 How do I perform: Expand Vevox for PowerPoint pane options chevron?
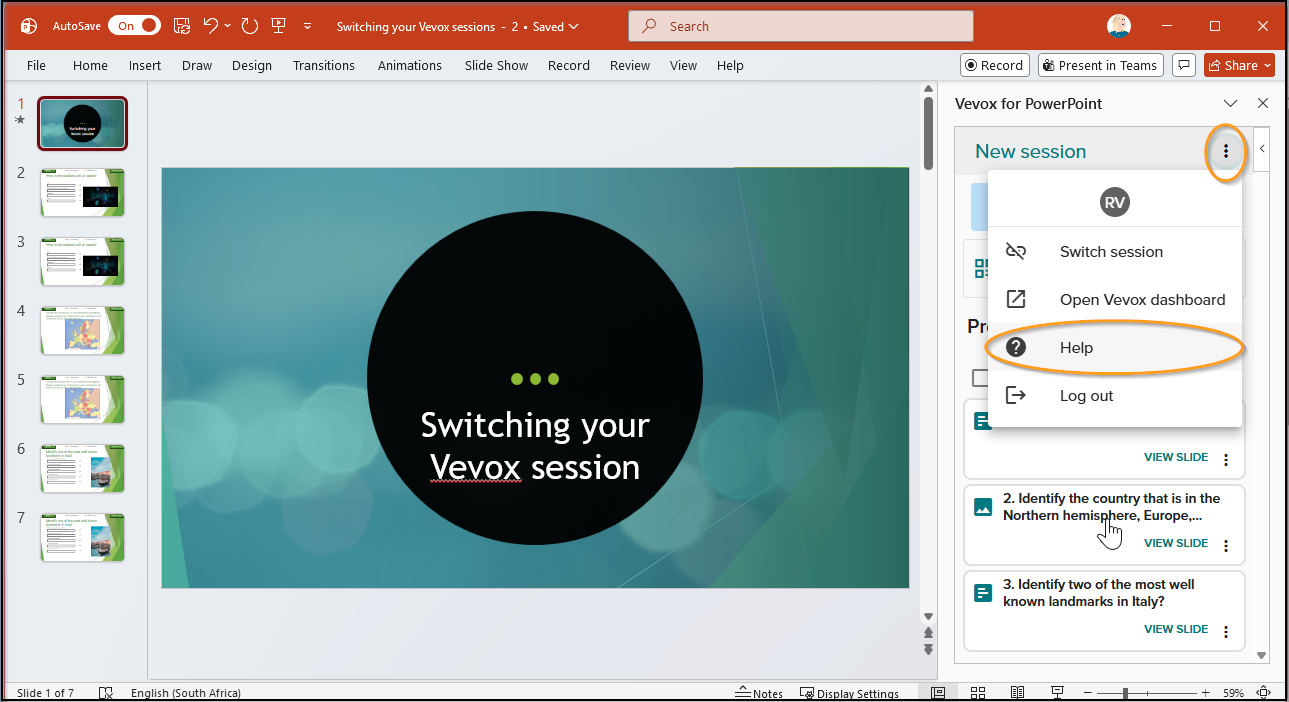click(1231, 103)
